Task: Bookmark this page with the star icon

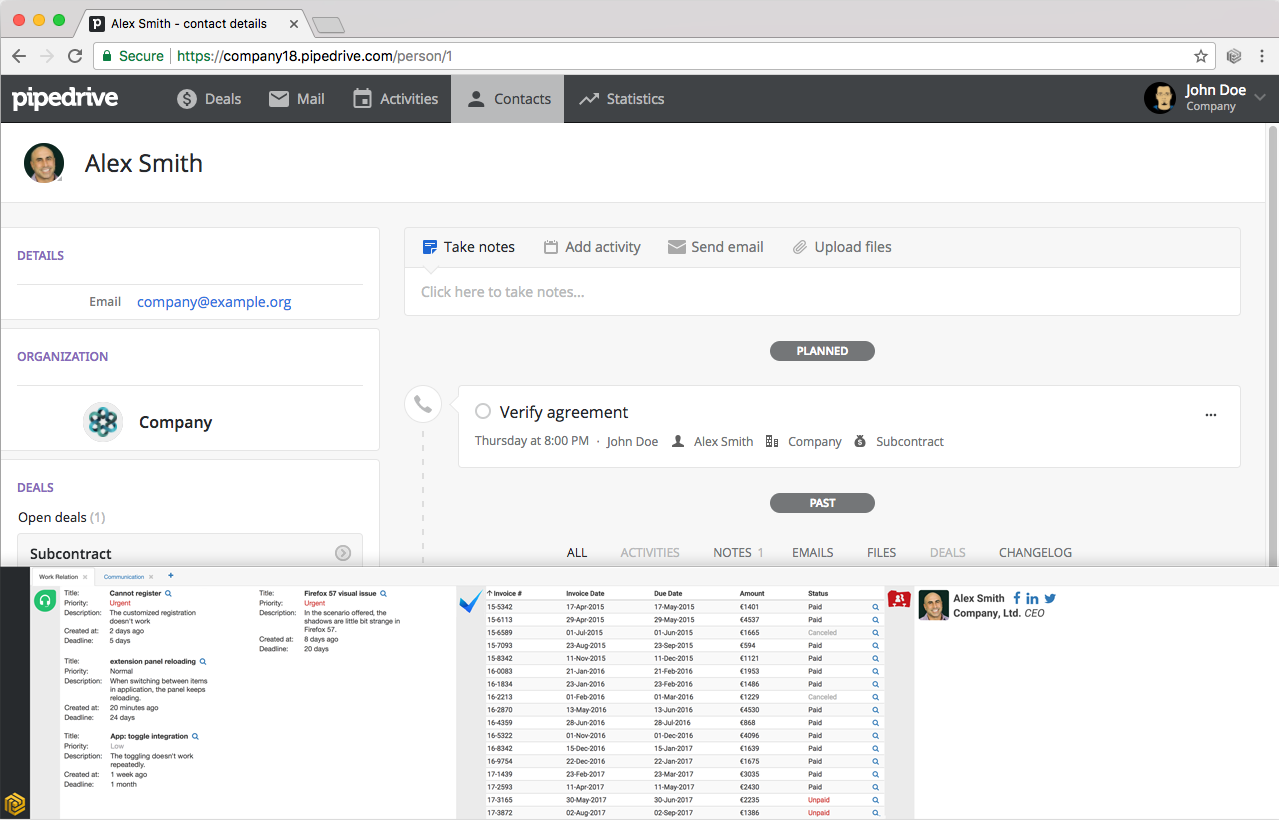Action: [x=1201, y=56]
